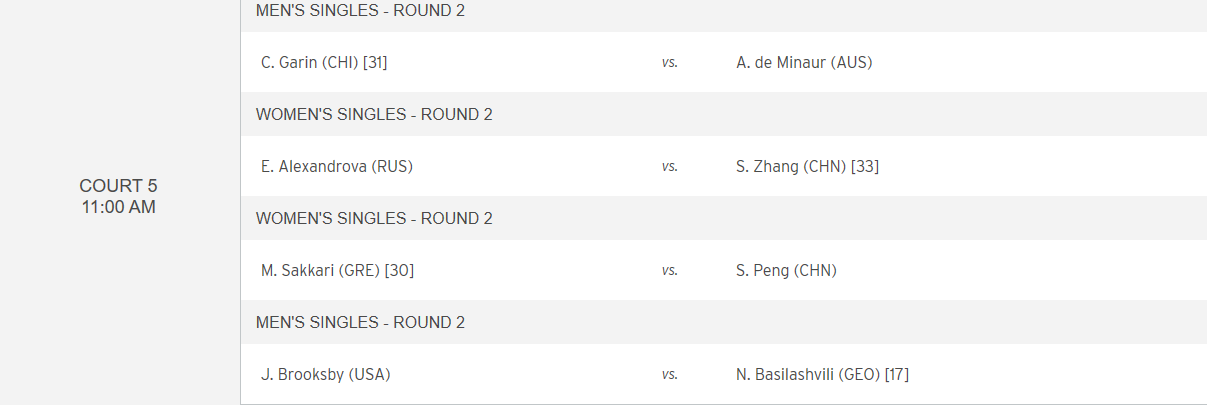Image resolution: width=1207 pixels, height=406 pixels.
Task: Click the vs. between Alexandrova and Zhang
Action: 669,166
